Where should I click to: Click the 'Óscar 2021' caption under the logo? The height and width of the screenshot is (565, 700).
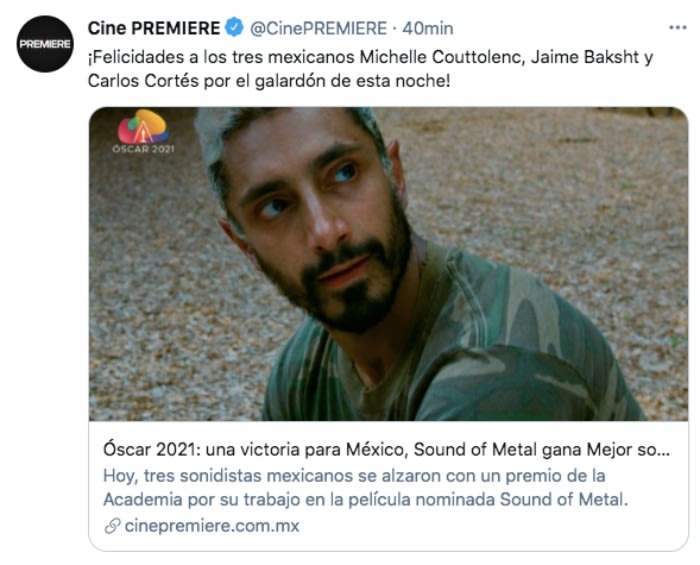(143, 149)
